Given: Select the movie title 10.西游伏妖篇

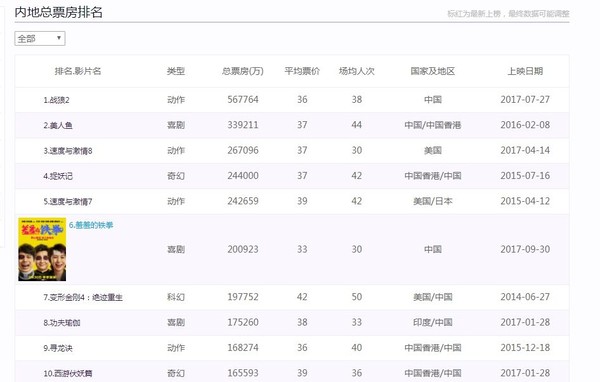Looking at the screenshot, I should (68, 374).
